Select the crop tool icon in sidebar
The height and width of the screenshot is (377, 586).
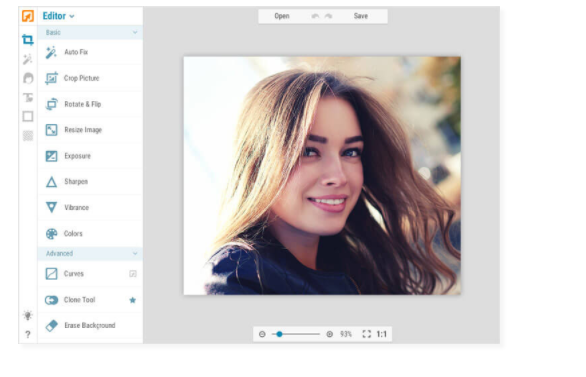(28, 40)
